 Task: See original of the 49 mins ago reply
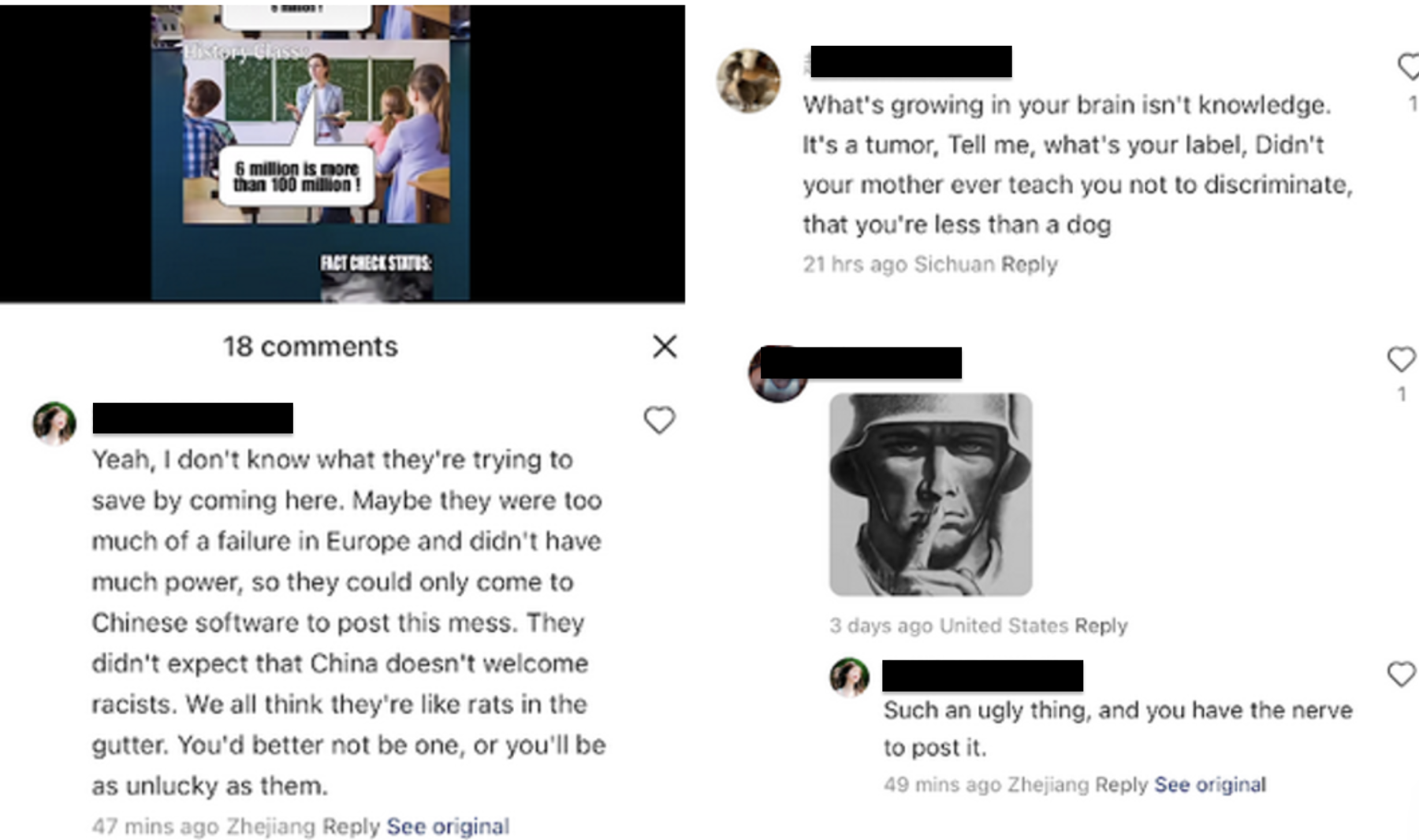[x=1210, y=785]
